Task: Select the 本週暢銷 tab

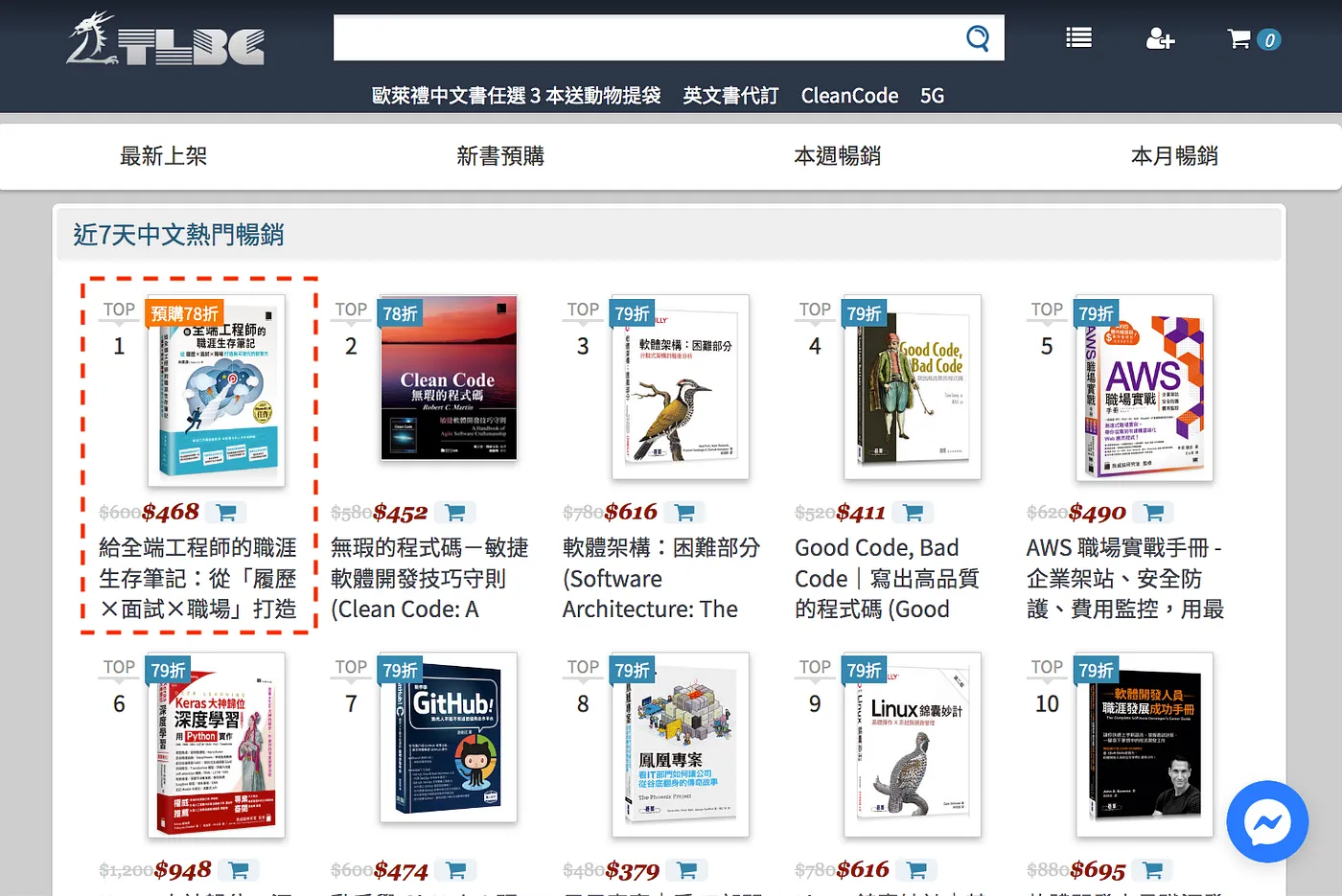Action: [838, 156]
